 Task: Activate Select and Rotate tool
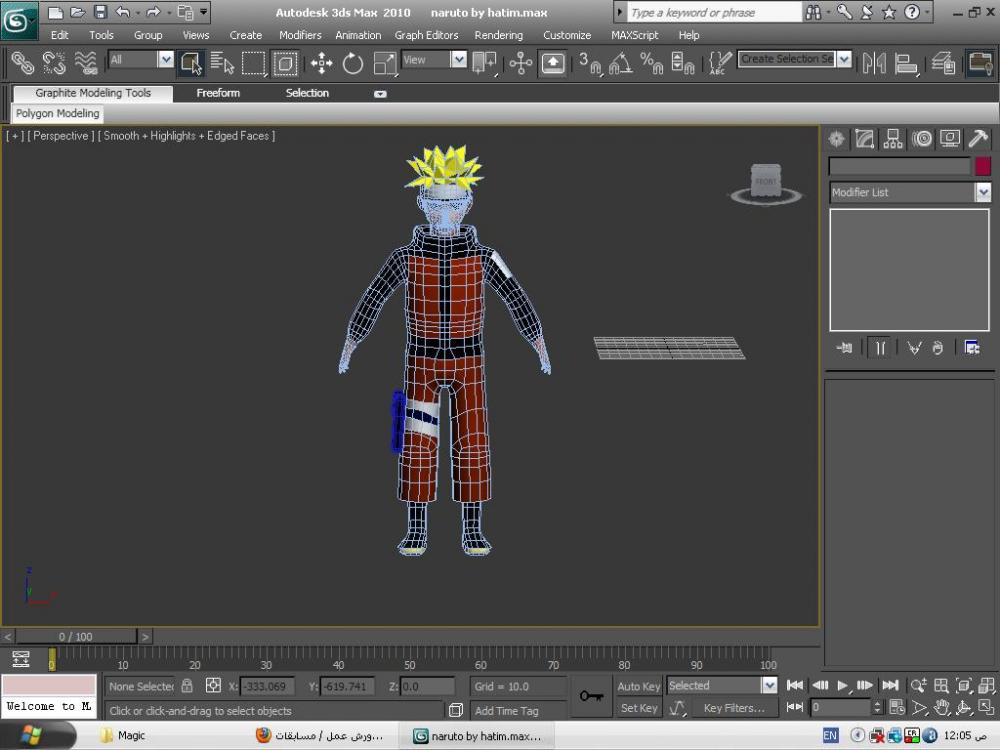[352, 62]
